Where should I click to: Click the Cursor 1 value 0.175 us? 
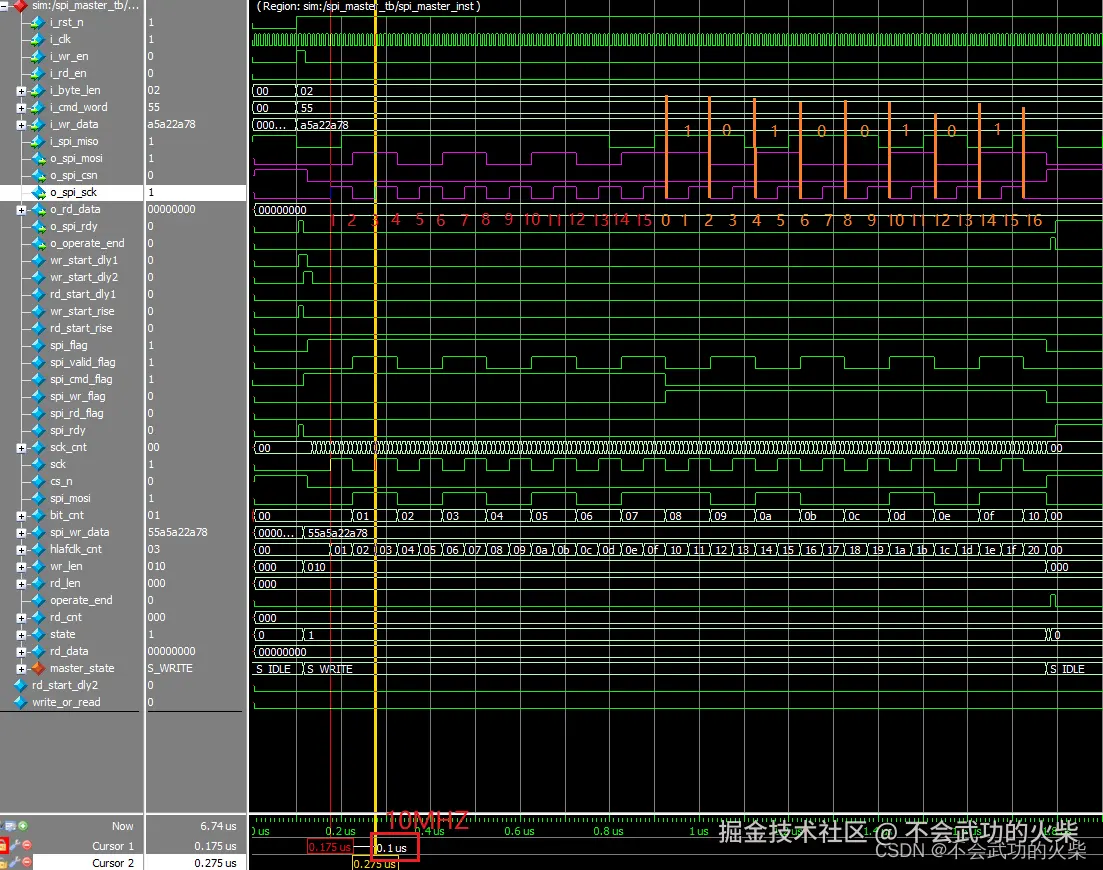(215, 846)
